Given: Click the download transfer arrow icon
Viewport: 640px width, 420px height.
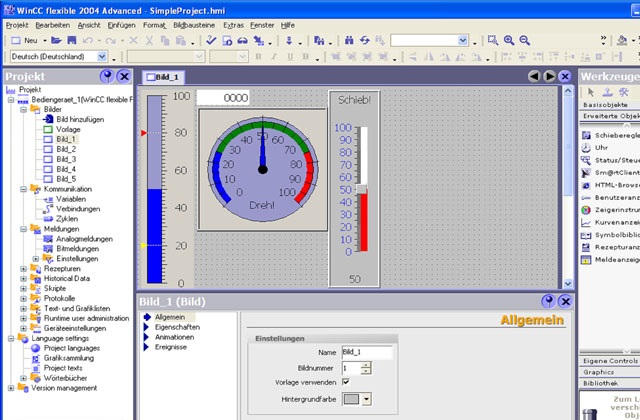Looking at the screenshot, I should (289, 40).
